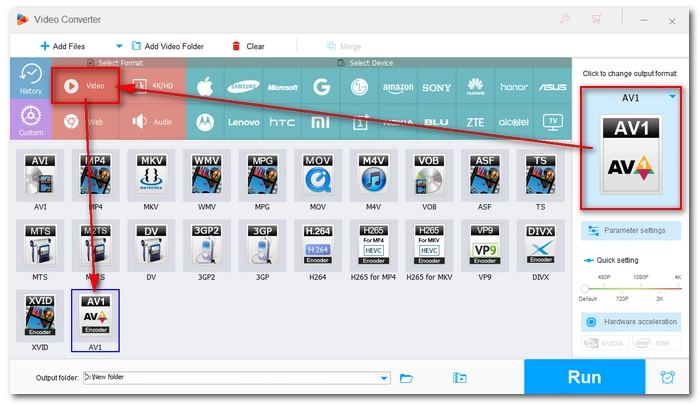Viewport: 700px width, 405px height.
Task: Select the VOB format icon
Action: coord(429,175)
